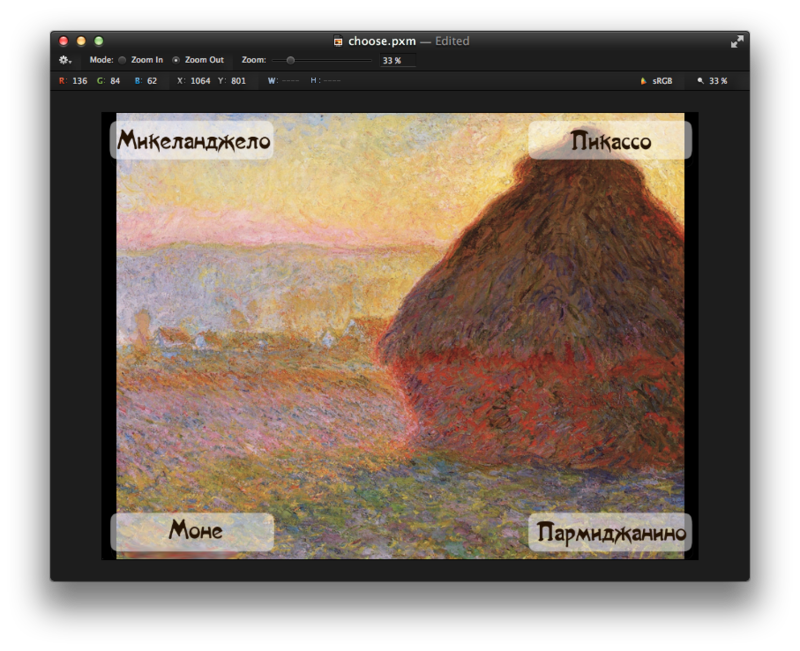Image resolution: width=800 pixels, height=651 pixels.
Task: Click the choose.pxm window title text
Action: pos(382,41)
